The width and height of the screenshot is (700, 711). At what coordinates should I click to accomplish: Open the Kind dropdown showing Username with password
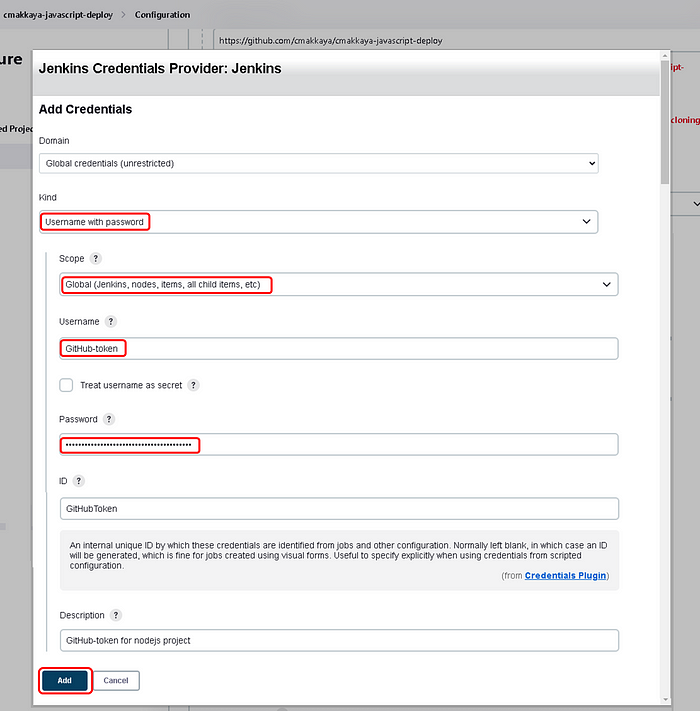point(319,222)
